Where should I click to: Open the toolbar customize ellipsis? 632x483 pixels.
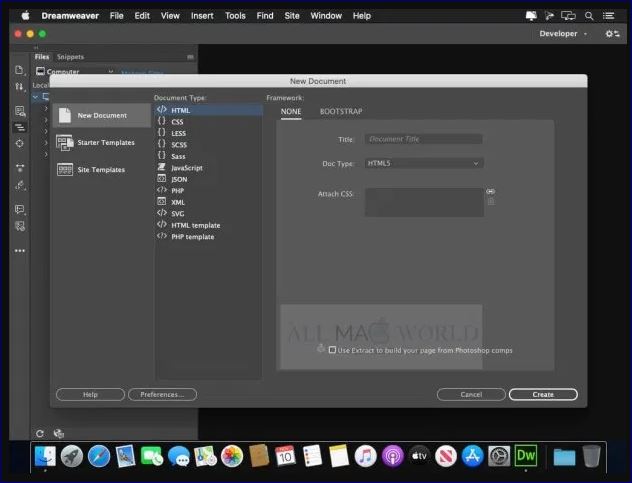click(x=20, y=251)
